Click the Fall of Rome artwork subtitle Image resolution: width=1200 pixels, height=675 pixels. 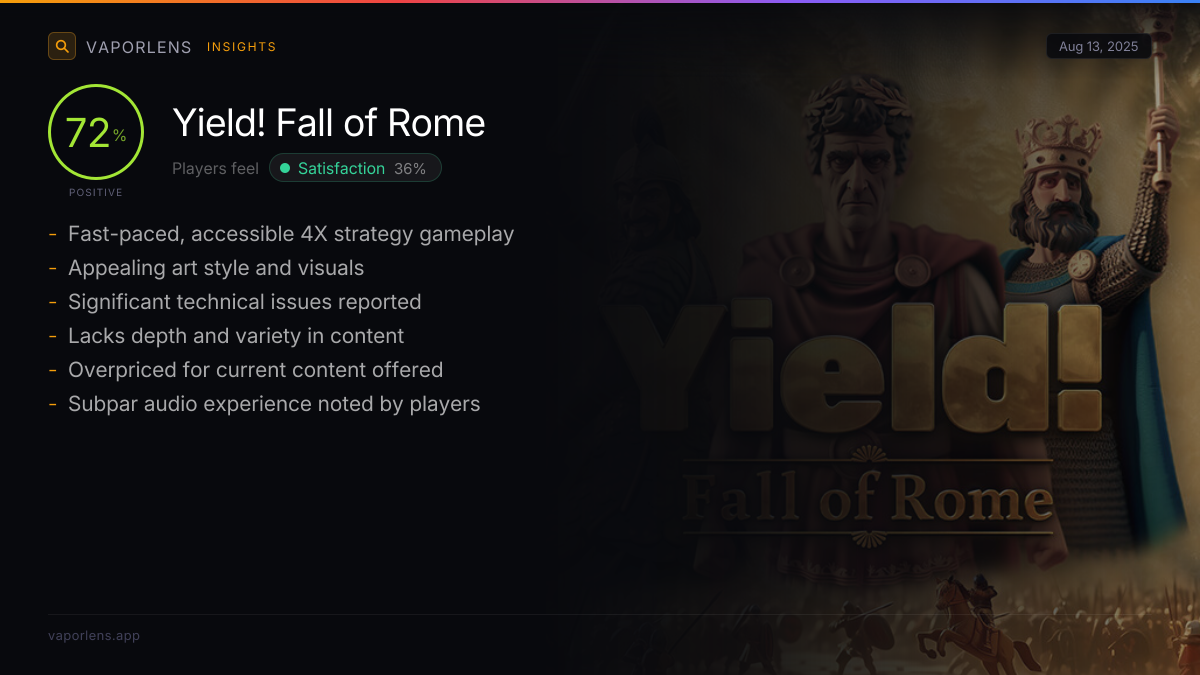click(868, 498)
